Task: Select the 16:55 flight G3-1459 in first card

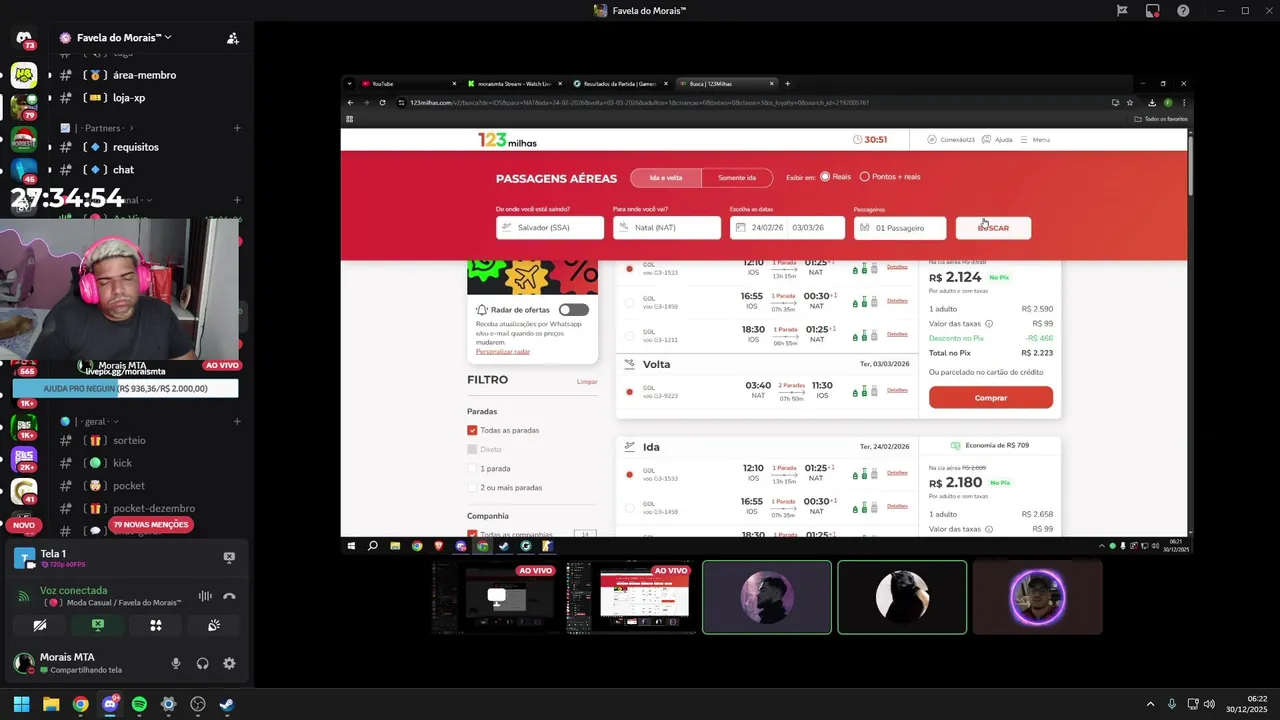Action: point(629,301)
